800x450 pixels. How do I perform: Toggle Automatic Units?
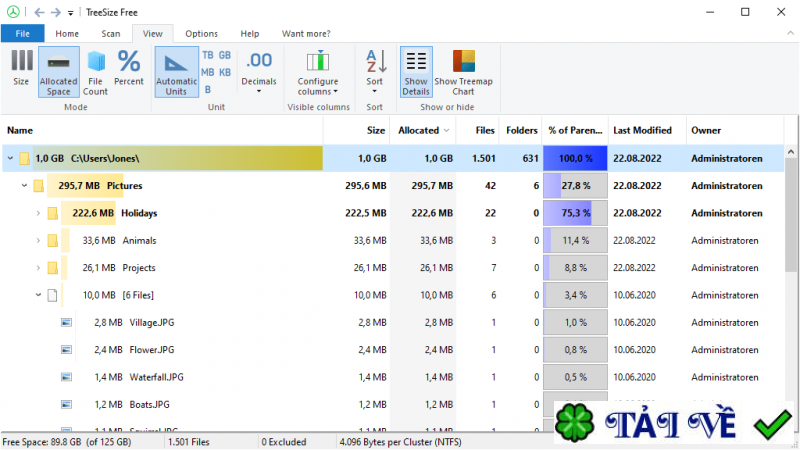177,71
